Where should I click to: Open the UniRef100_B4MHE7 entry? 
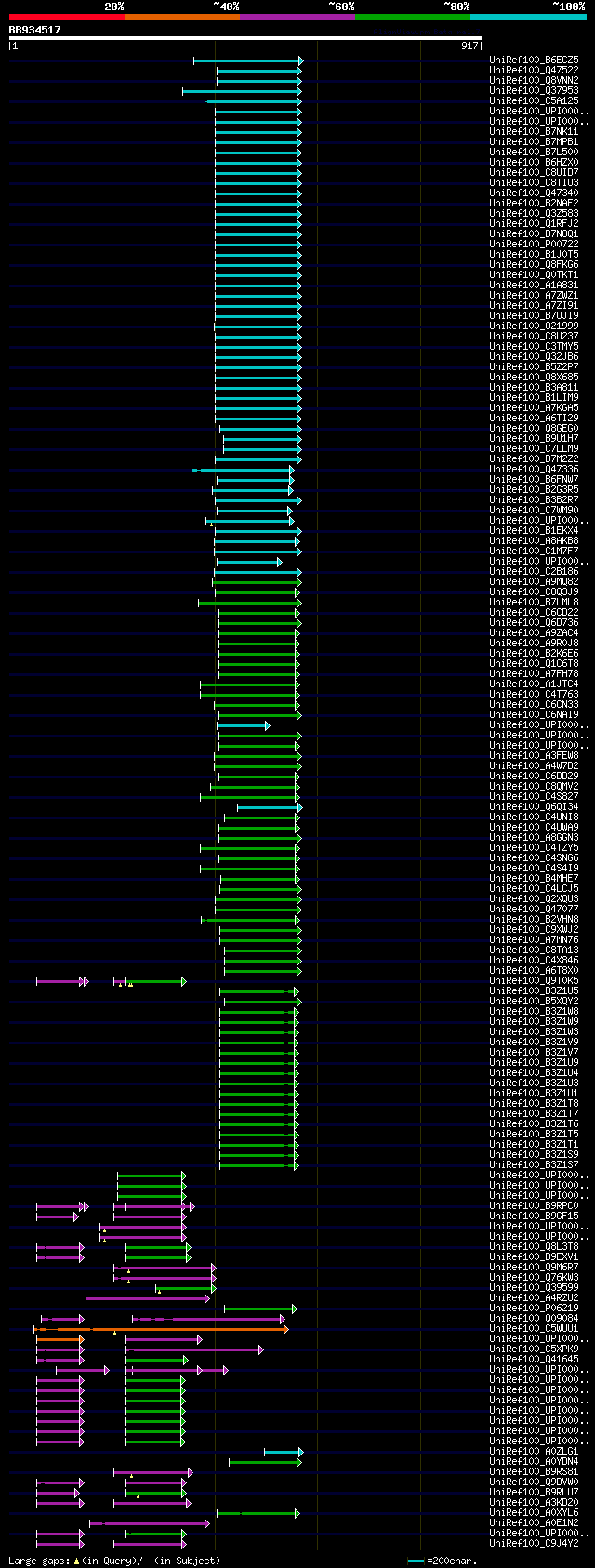534,879
